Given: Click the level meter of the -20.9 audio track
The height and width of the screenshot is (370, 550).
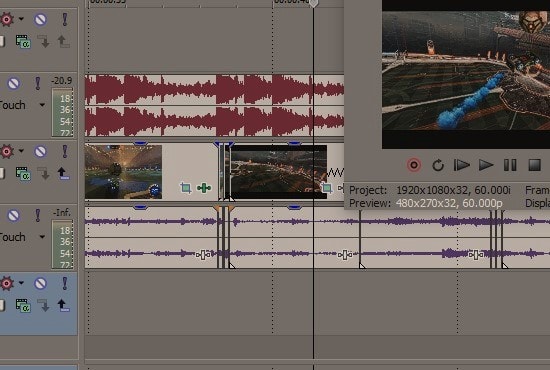Looking at the screenshot, I should click(62, 112).
